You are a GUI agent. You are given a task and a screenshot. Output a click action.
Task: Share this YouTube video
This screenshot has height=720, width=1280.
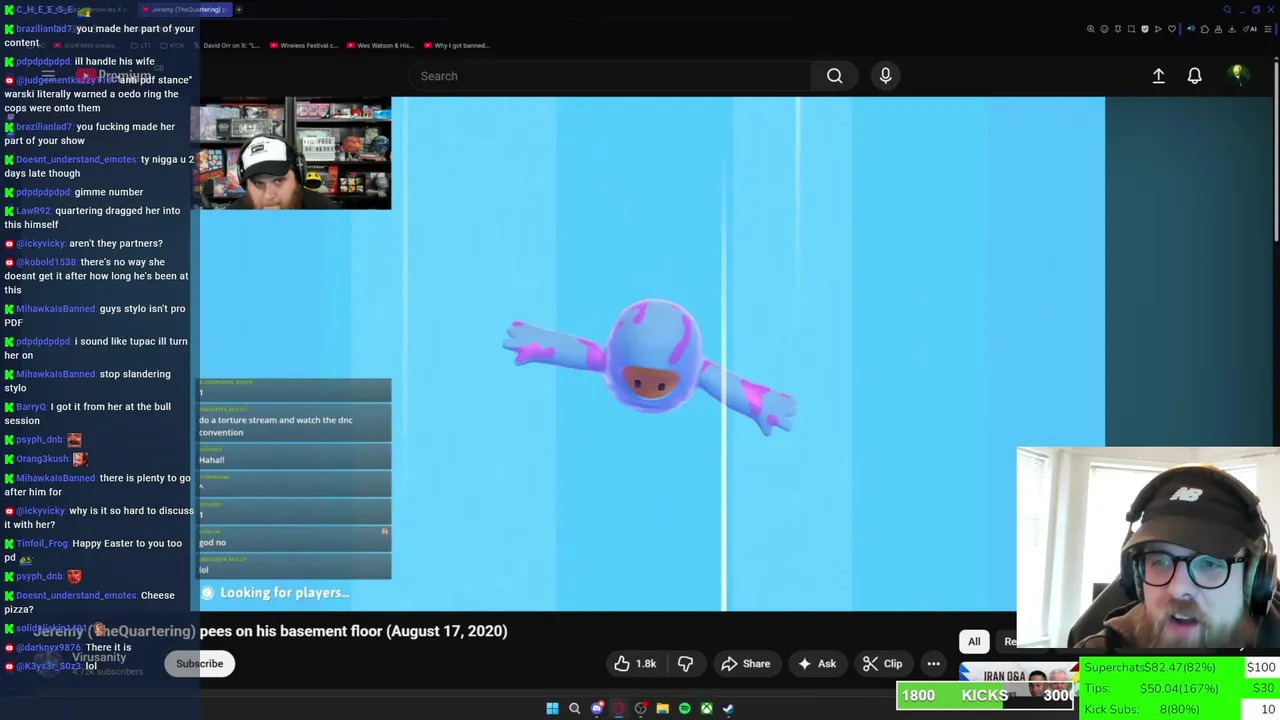pos(746,664)
